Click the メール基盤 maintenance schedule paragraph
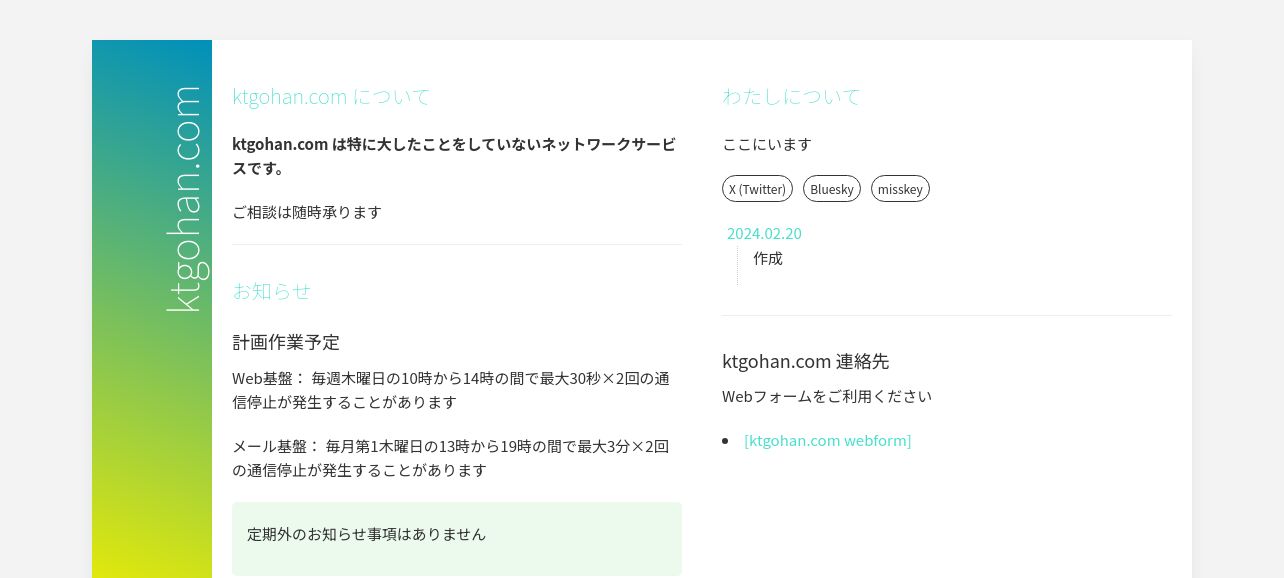This screenshot has width=1284, height=578. (x=451, y=458)
